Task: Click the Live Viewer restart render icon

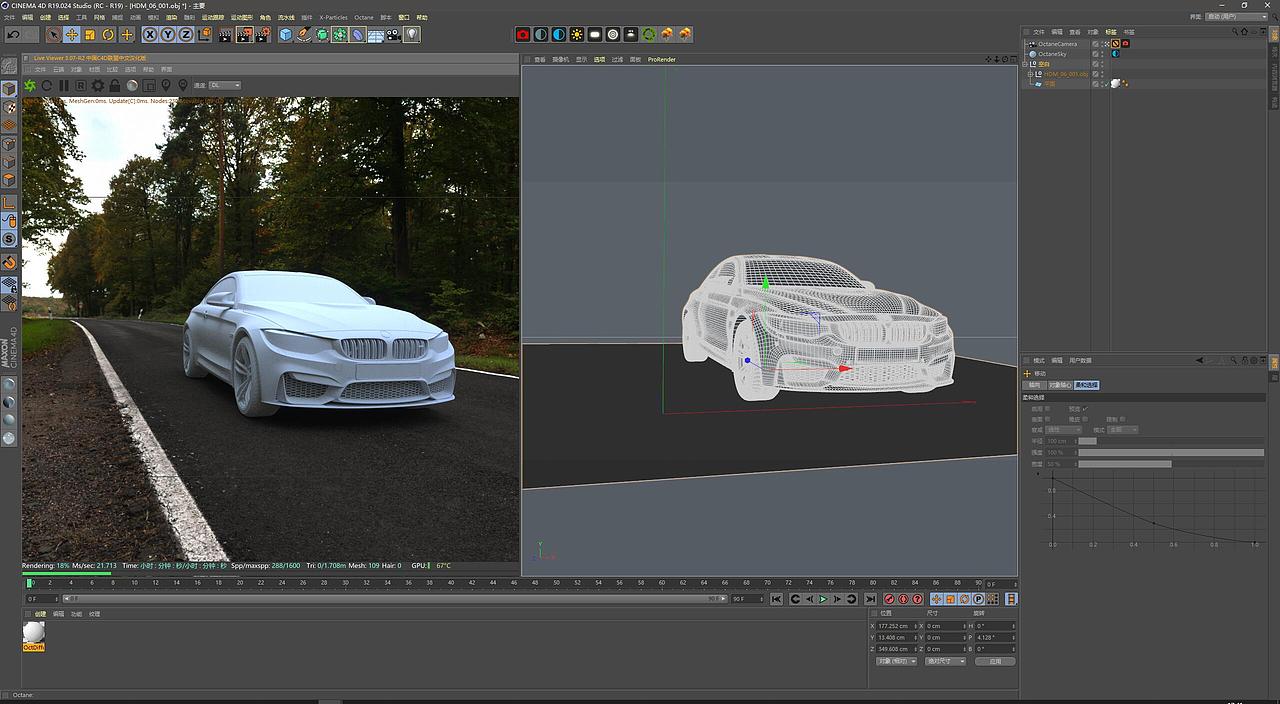Action: pyautogui.click(x=47, y=86)
